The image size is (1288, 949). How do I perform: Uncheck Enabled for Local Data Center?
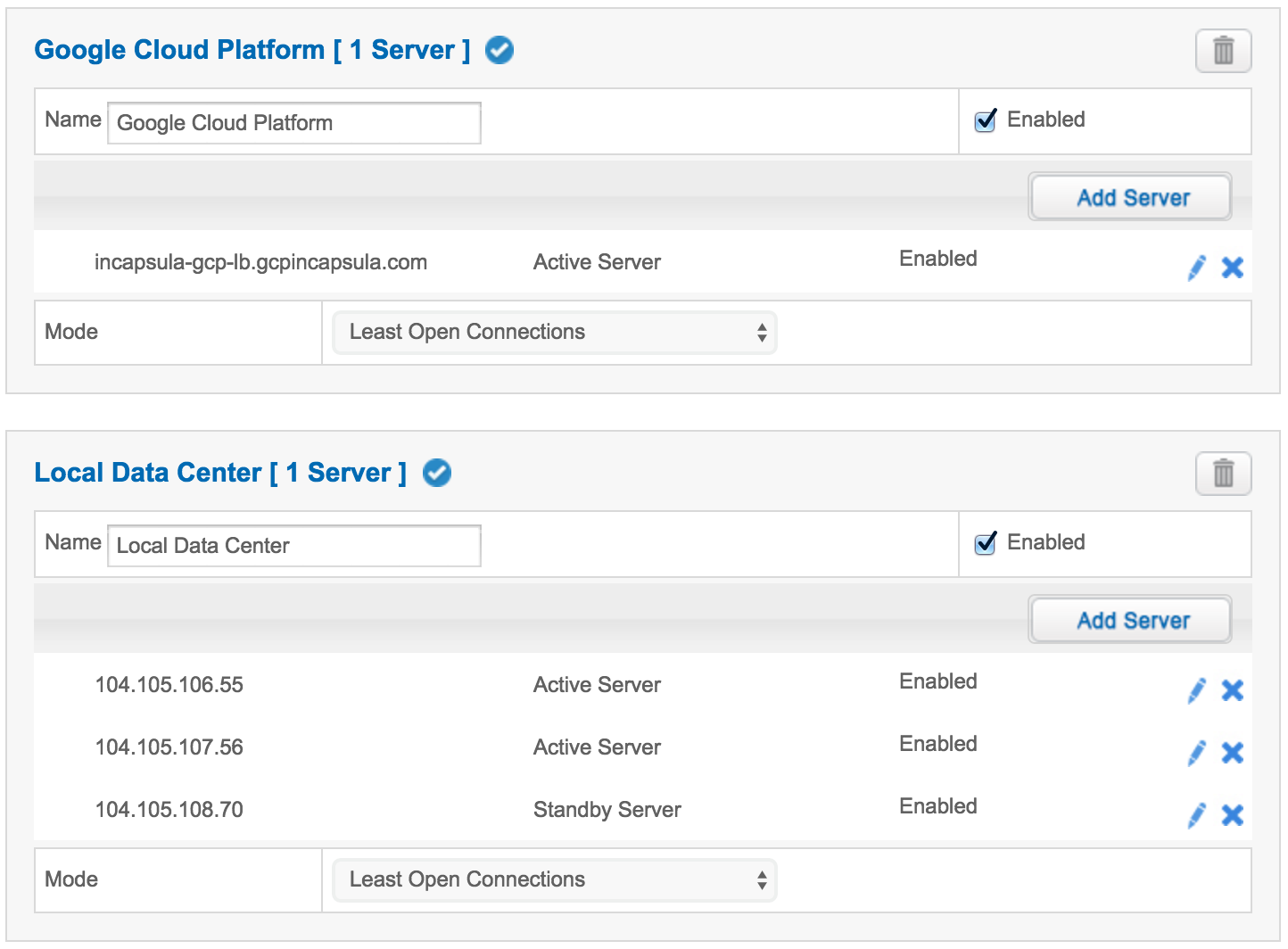point(986,543)
